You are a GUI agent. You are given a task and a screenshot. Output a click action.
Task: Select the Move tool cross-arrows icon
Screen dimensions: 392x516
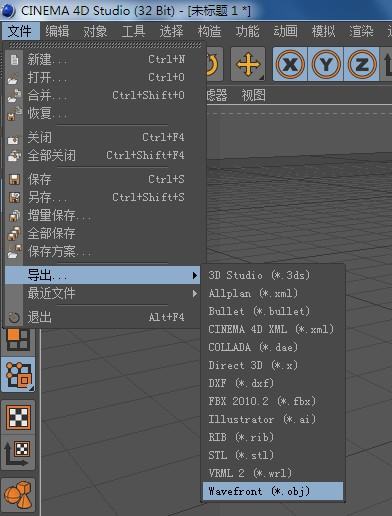tap(248, 64)
